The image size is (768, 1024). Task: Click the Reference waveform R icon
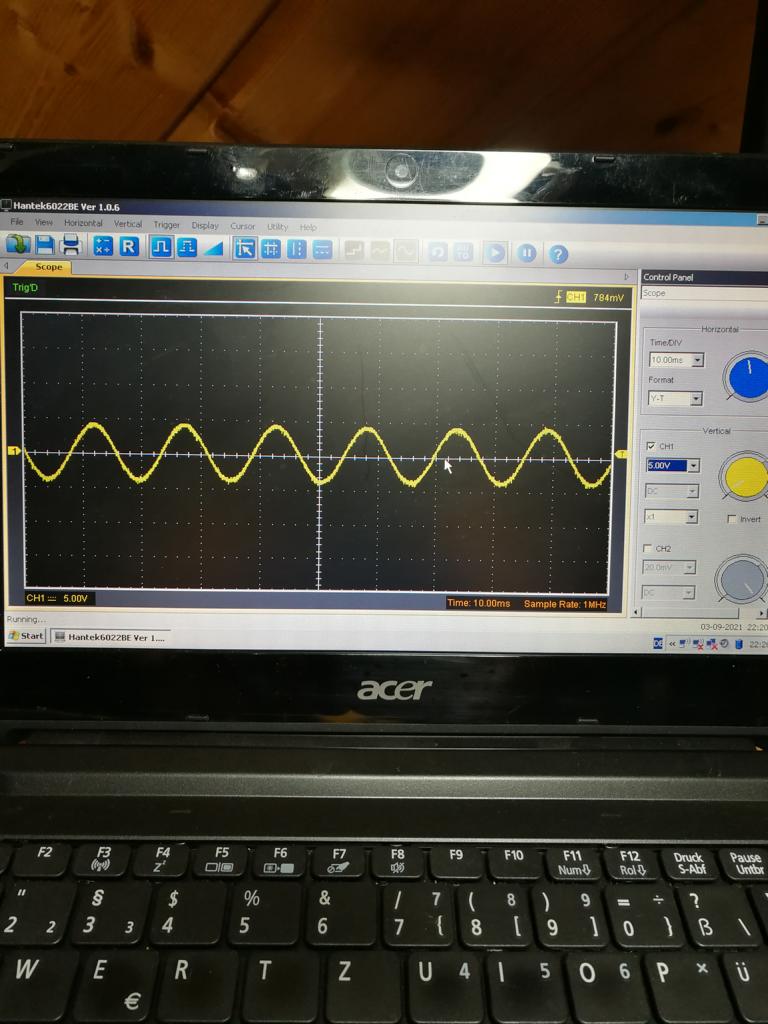(x=129, y=247)
